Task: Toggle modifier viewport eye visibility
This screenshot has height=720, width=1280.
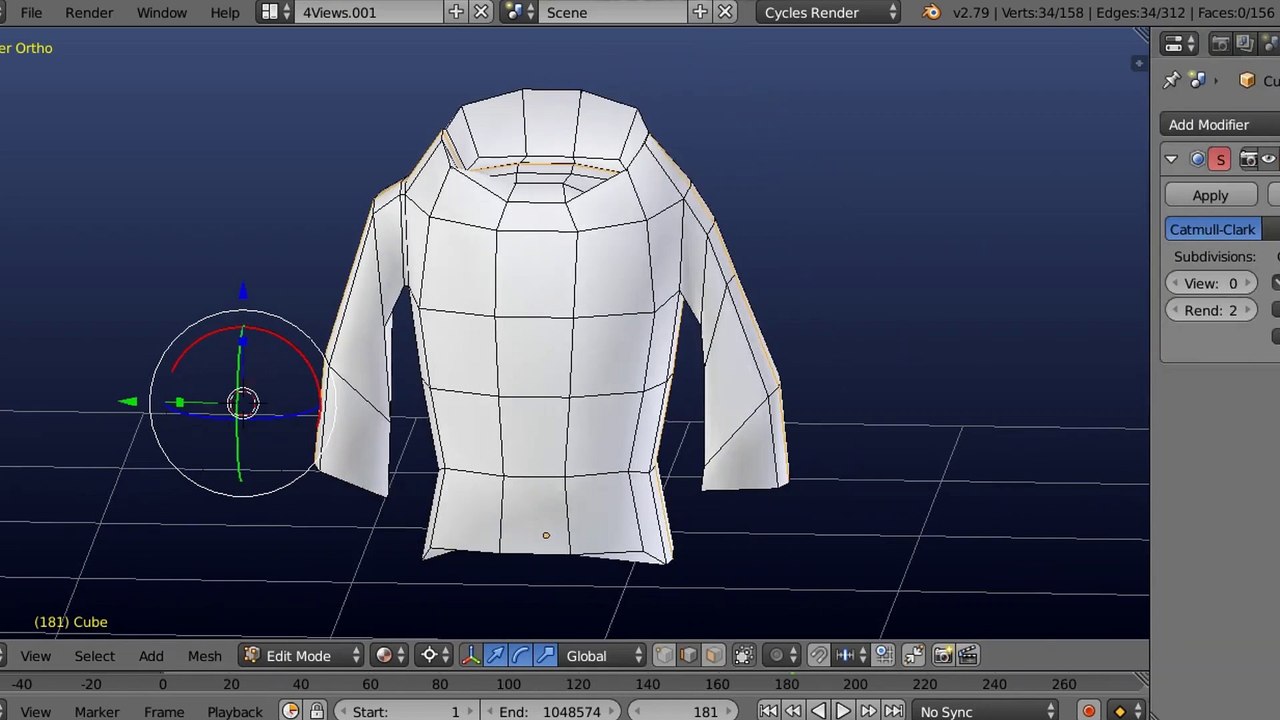Action: [1269, 160]
